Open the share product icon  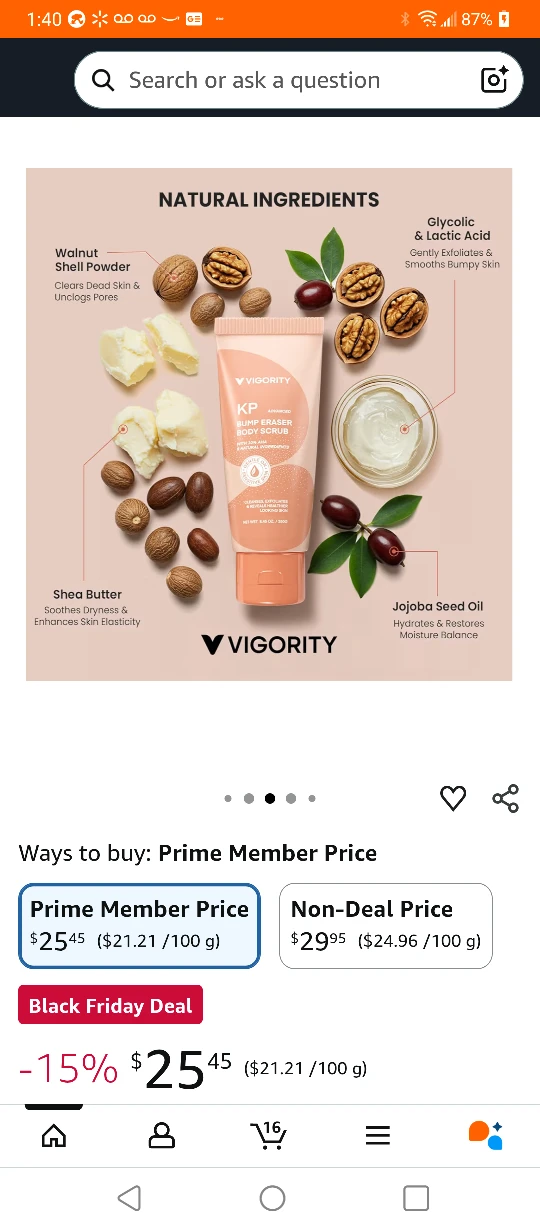[x=506, y=798]
